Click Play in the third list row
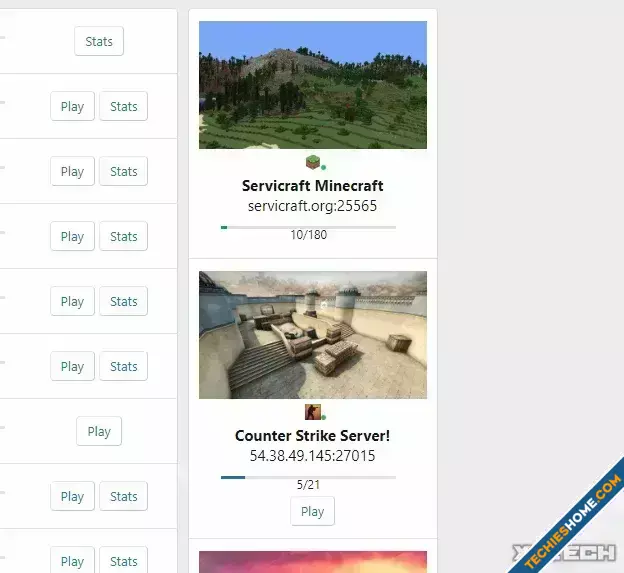 pos(72,172)
